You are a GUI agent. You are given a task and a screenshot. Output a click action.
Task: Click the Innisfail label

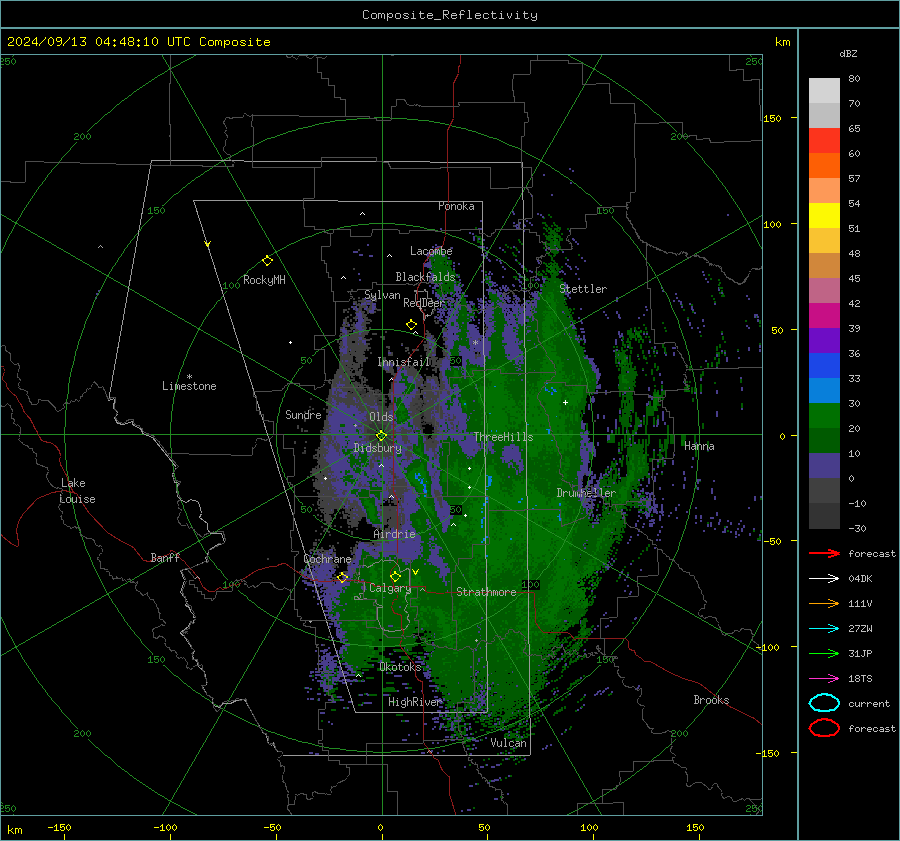403,362
